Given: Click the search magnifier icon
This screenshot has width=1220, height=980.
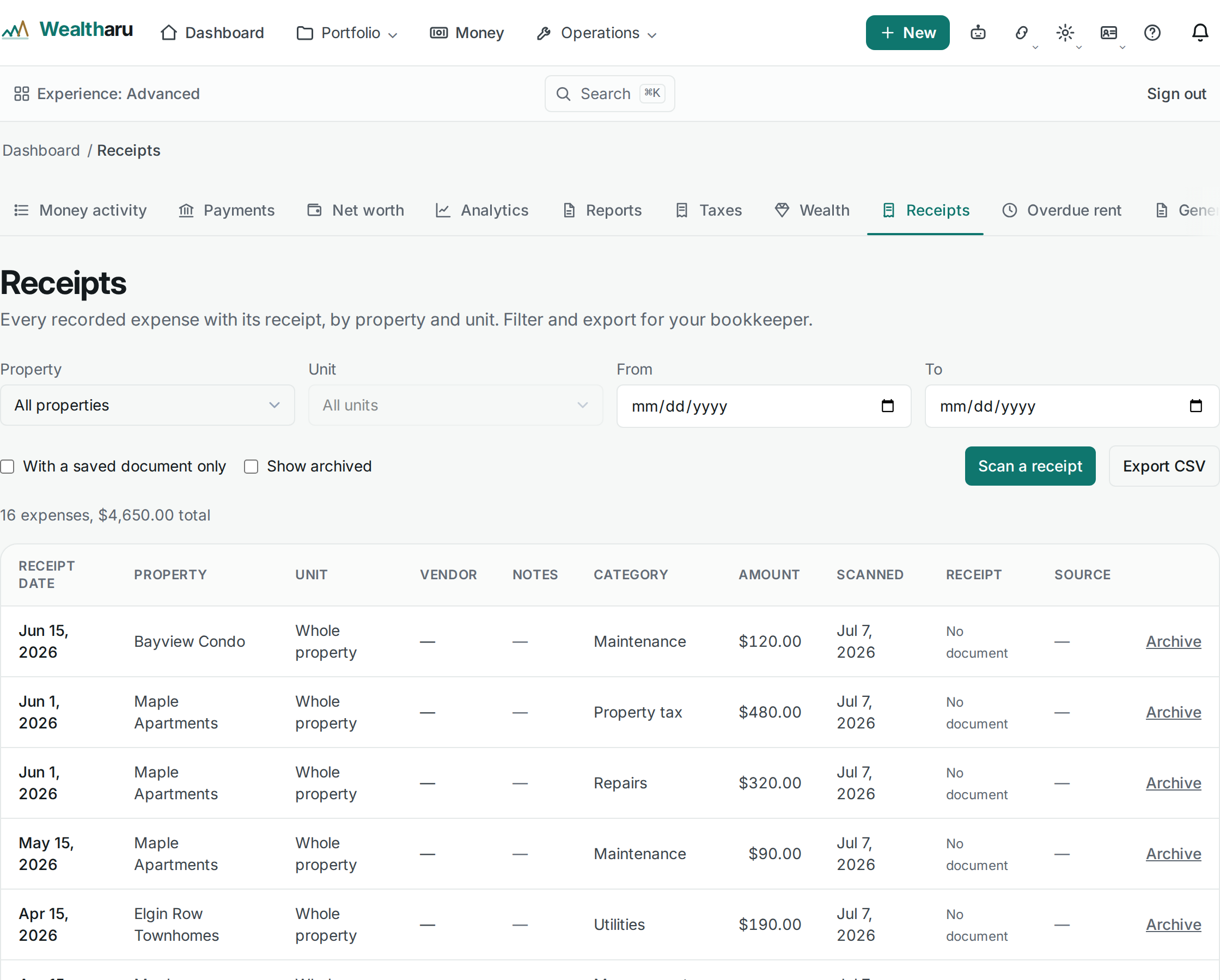Looking at the screenshot, I should tap(564, 94).
